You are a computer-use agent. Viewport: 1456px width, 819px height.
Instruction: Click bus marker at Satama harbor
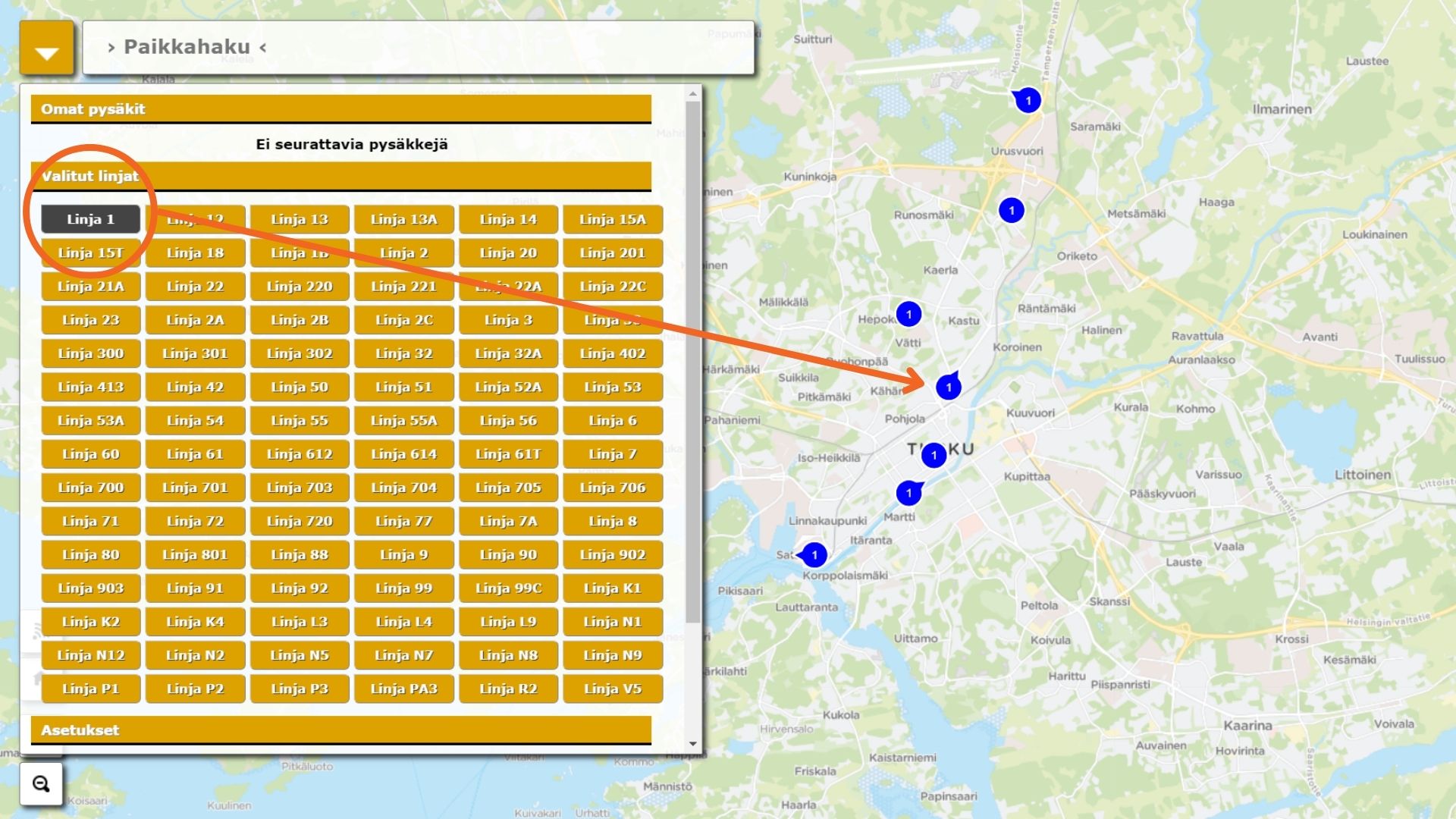pos(814,555)
